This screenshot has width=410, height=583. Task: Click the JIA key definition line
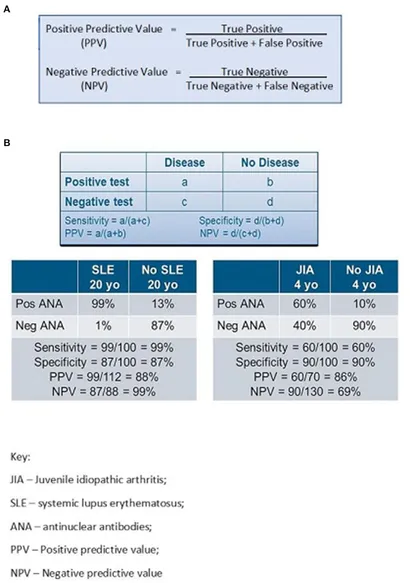[x=88, y=480]
